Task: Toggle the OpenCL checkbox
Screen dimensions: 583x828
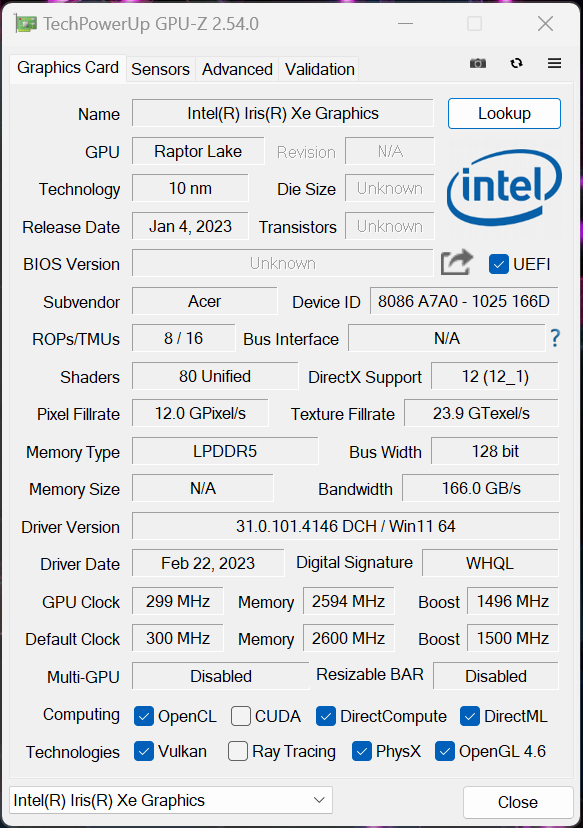Action: [x=144, y=717]
